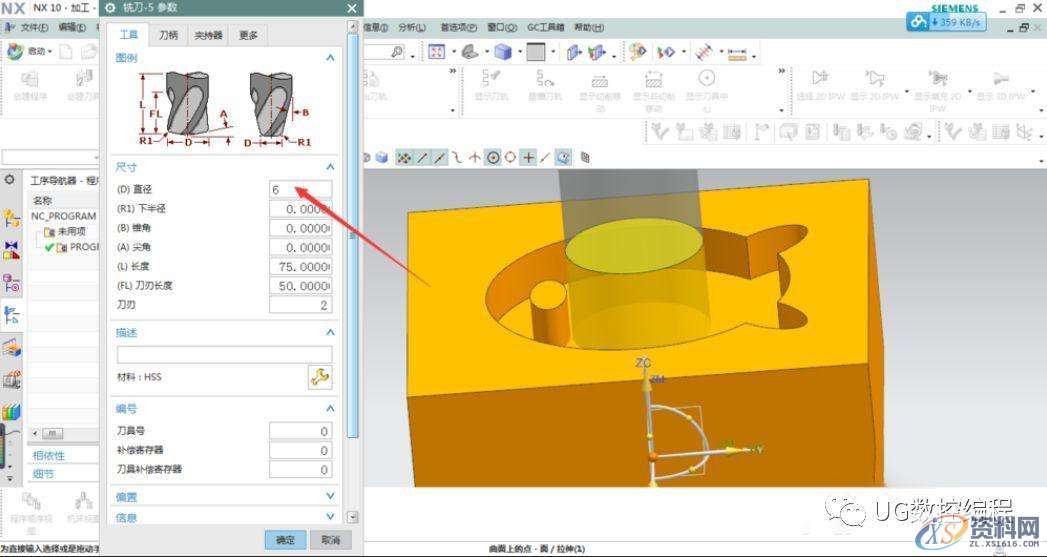
Task: Toggle the quadrant point snap circle icon
Action: point(510,157)
